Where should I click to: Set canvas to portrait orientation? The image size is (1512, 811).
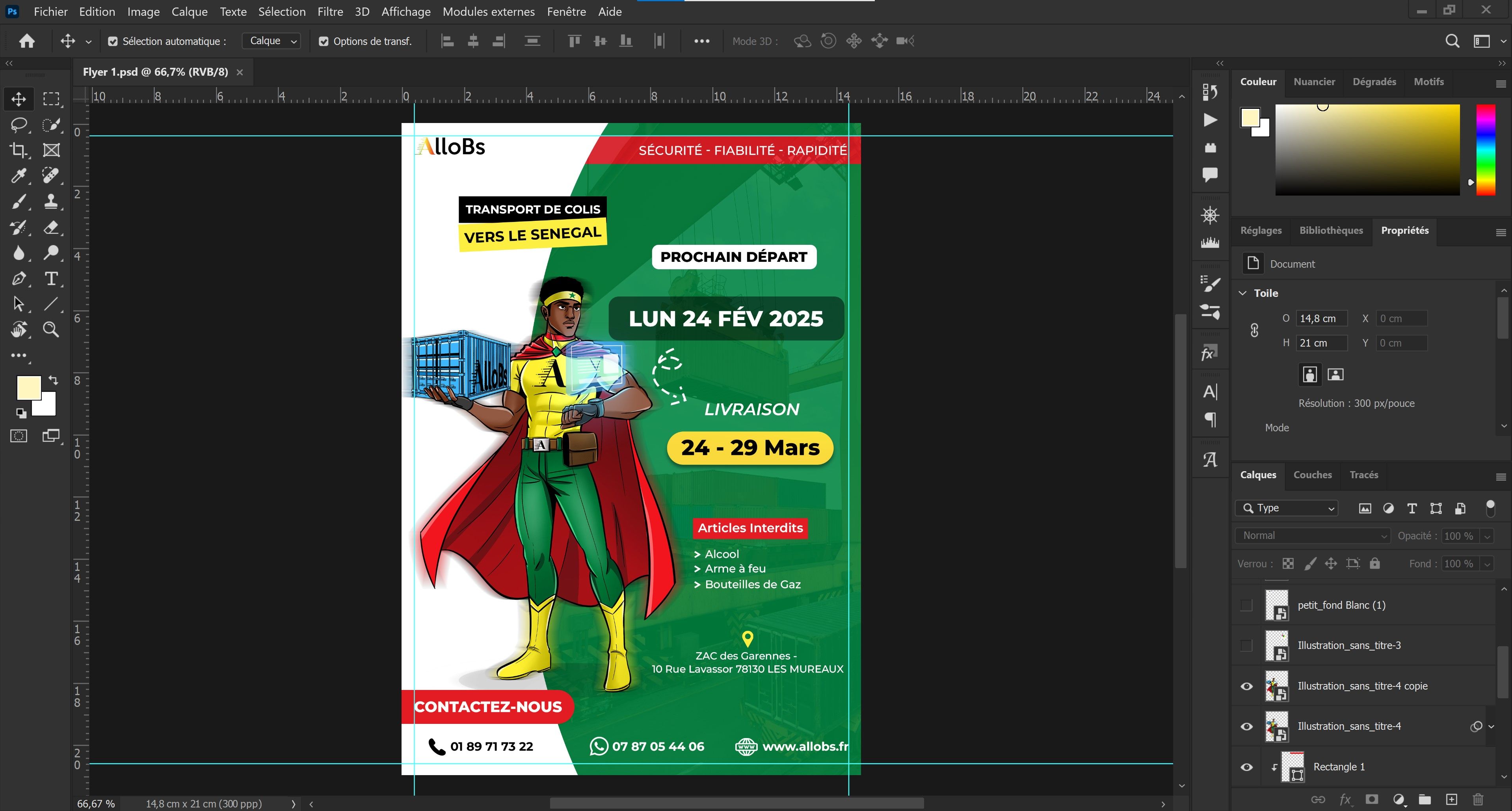click(1309, 374)
